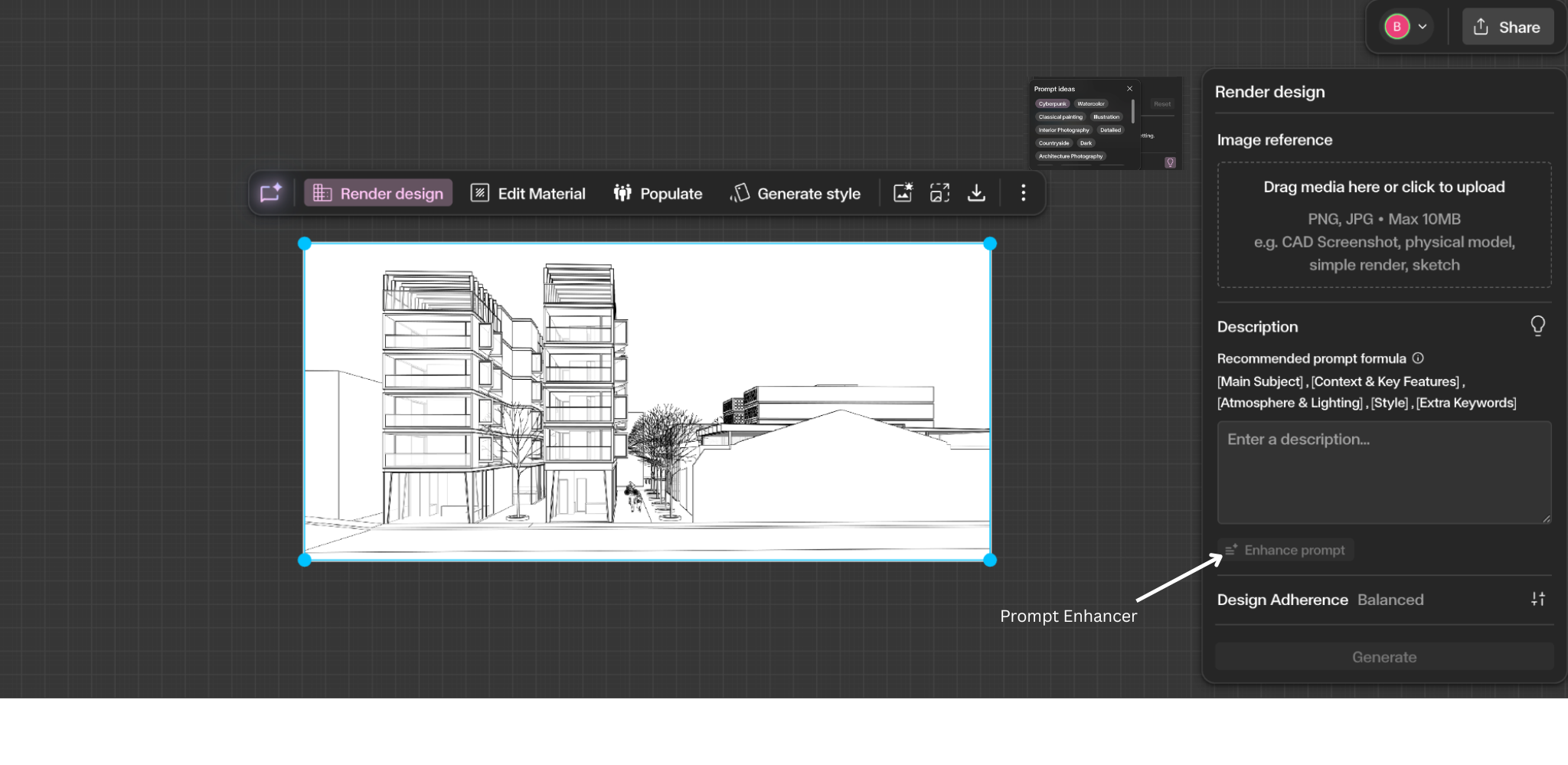Download the selected image
1568x765 pixels.
[976, 193]
